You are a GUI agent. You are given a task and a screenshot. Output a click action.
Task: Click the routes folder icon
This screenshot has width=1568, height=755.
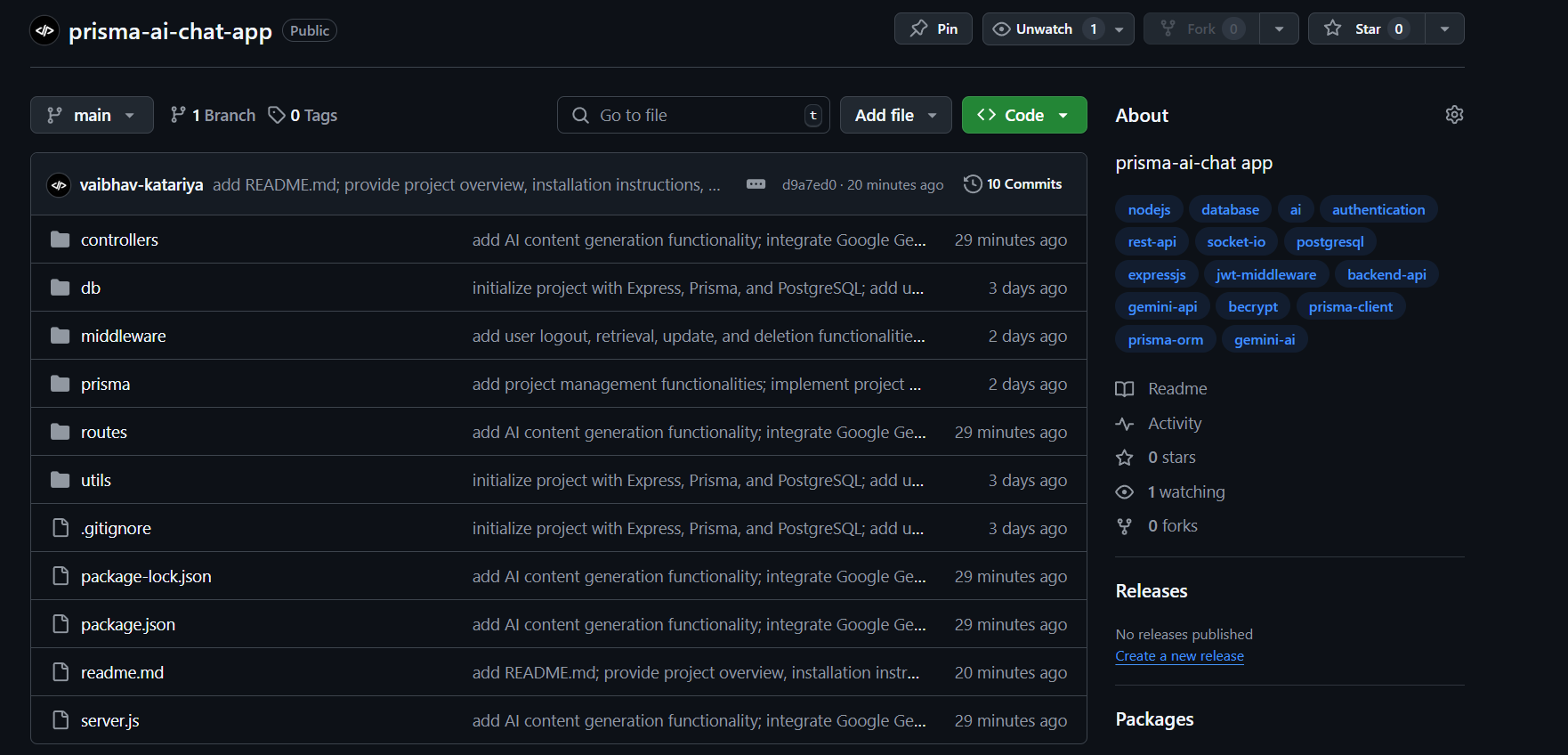pos(60,432)
